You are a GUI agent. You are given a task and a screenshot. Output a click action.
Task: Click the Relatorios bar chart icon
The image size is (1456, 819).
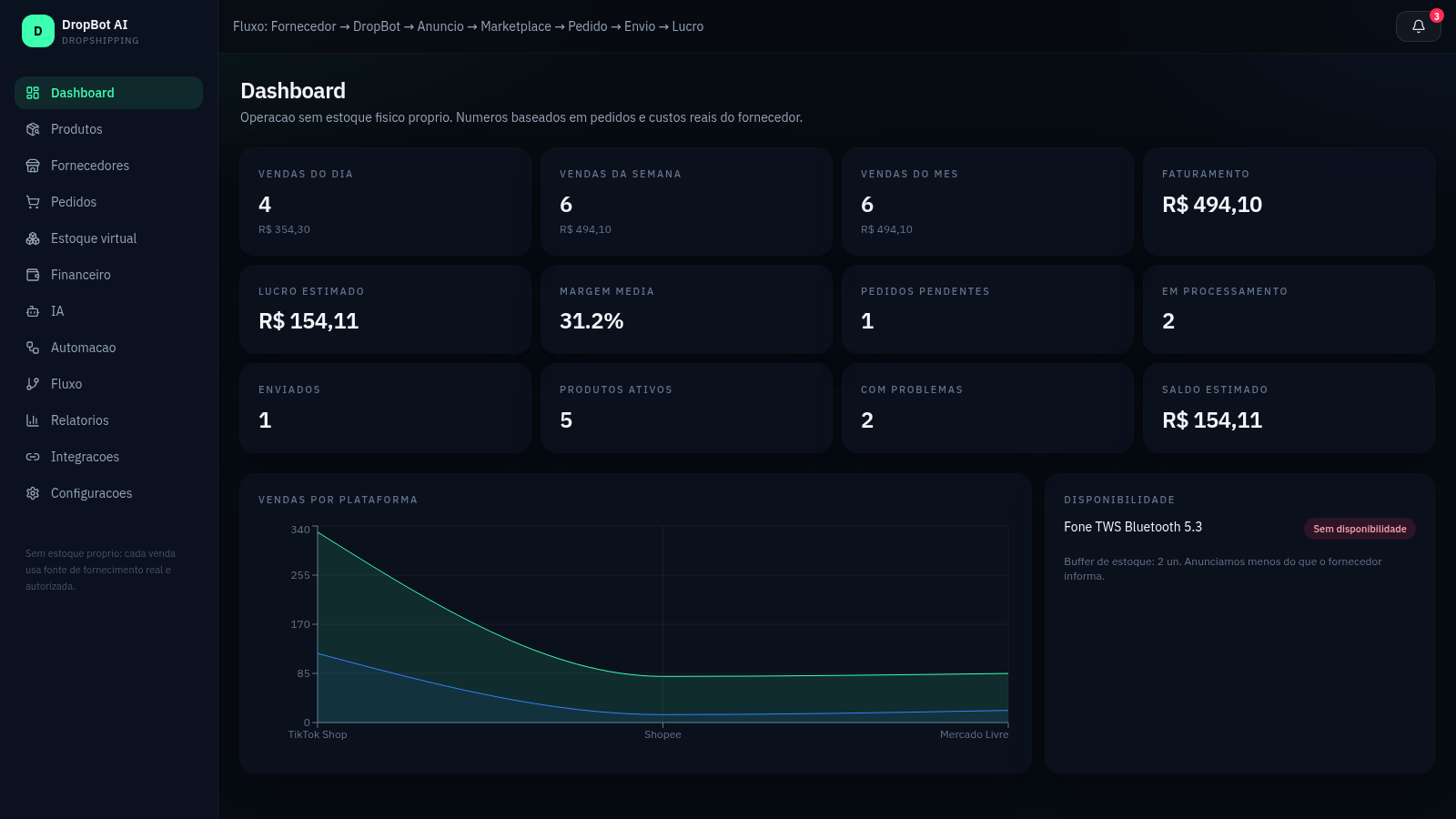point(33,420)
